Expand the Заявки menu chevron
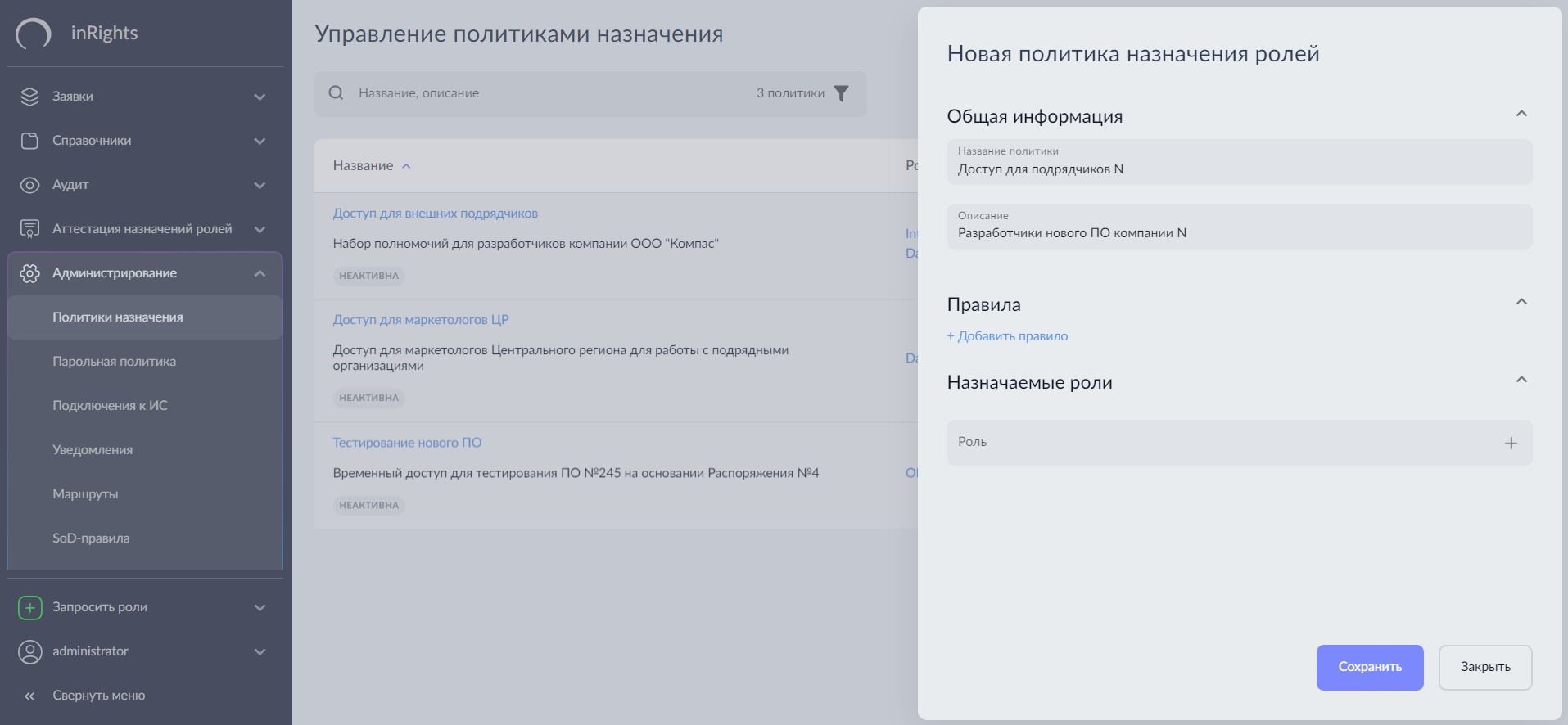This screenshot has width=1568, height=725. pos(260,97)
